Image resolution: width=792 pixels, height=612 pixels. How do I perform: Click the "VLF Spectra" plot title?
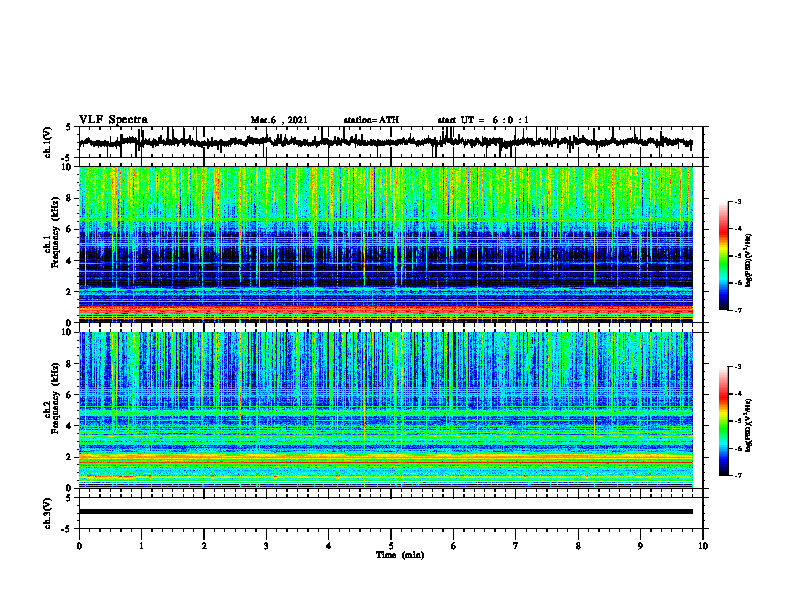(x=113, y=120)
